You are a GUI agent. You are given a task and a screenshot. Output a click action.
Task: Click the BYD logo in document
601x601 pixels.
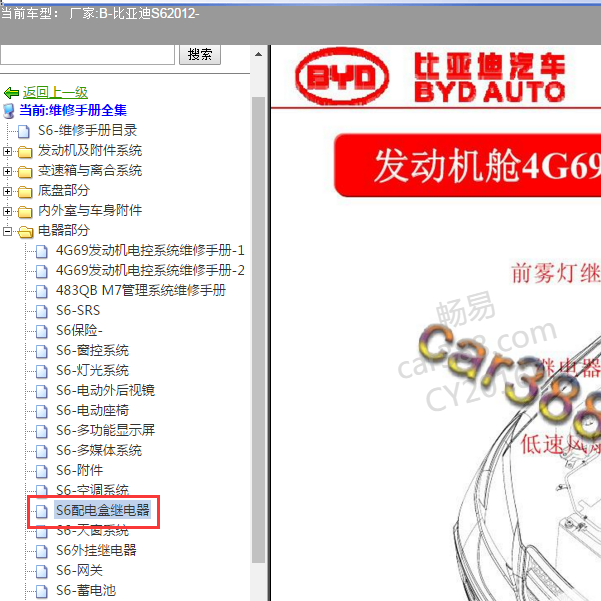[342, 76]
